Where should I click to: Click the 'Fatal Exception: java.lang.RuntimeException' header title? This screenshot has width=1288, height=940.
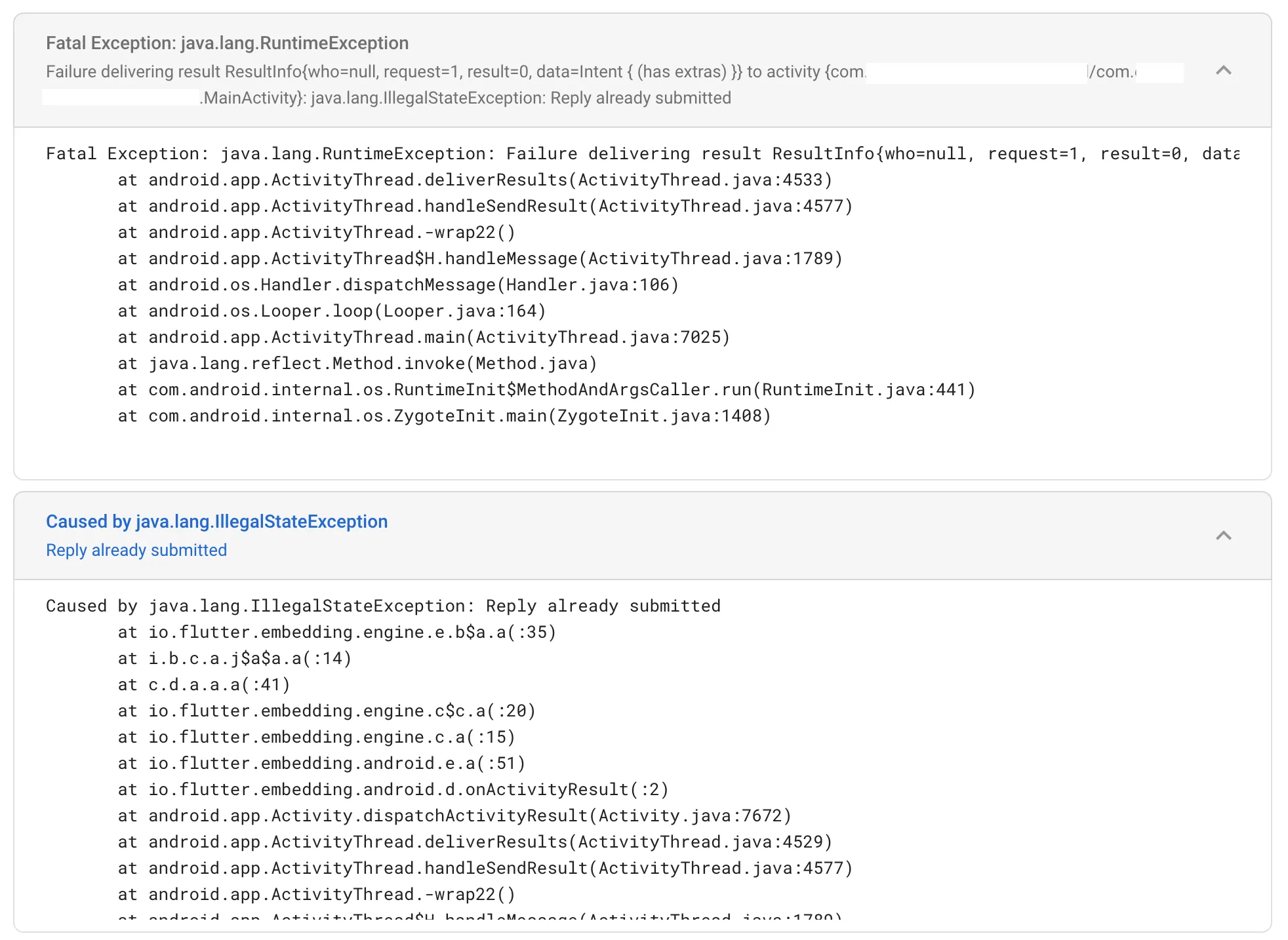227,43
